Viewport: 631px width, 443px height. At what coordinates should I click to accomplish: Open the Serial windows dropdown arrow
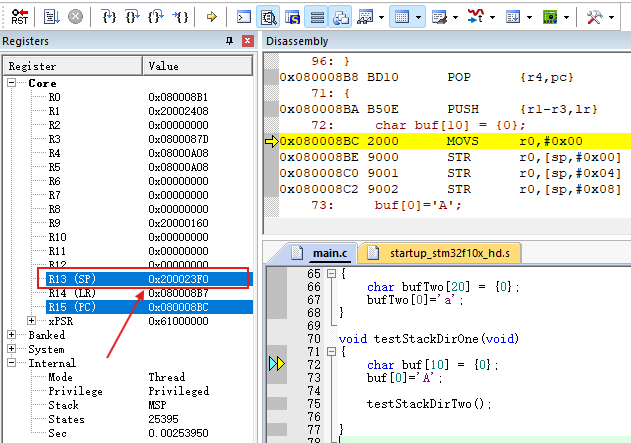point(456,17)
